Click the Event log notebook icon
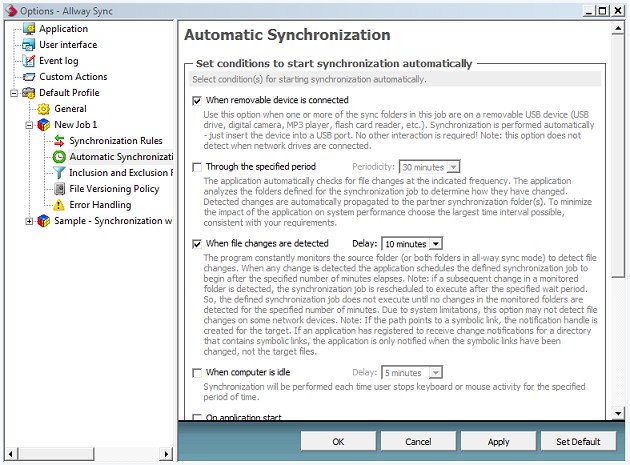 (29, 61)
